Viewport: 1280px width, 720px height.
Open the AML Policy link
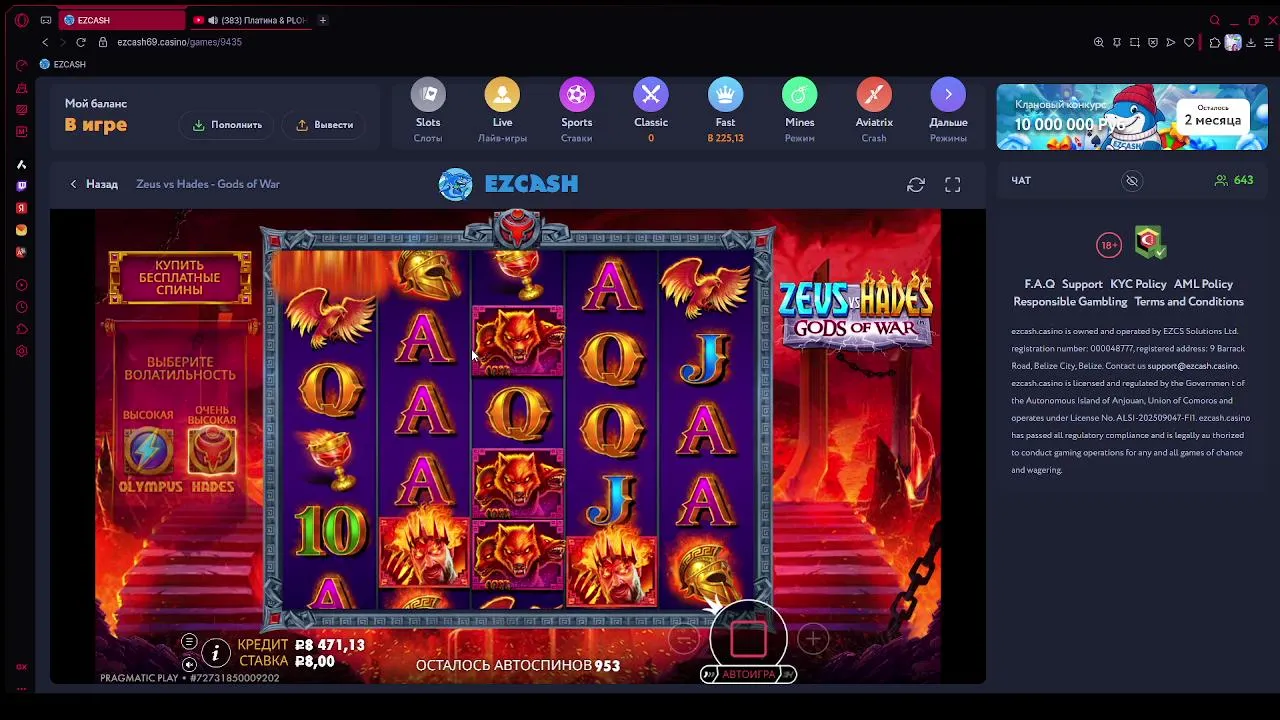click(x=1203, y=284)
